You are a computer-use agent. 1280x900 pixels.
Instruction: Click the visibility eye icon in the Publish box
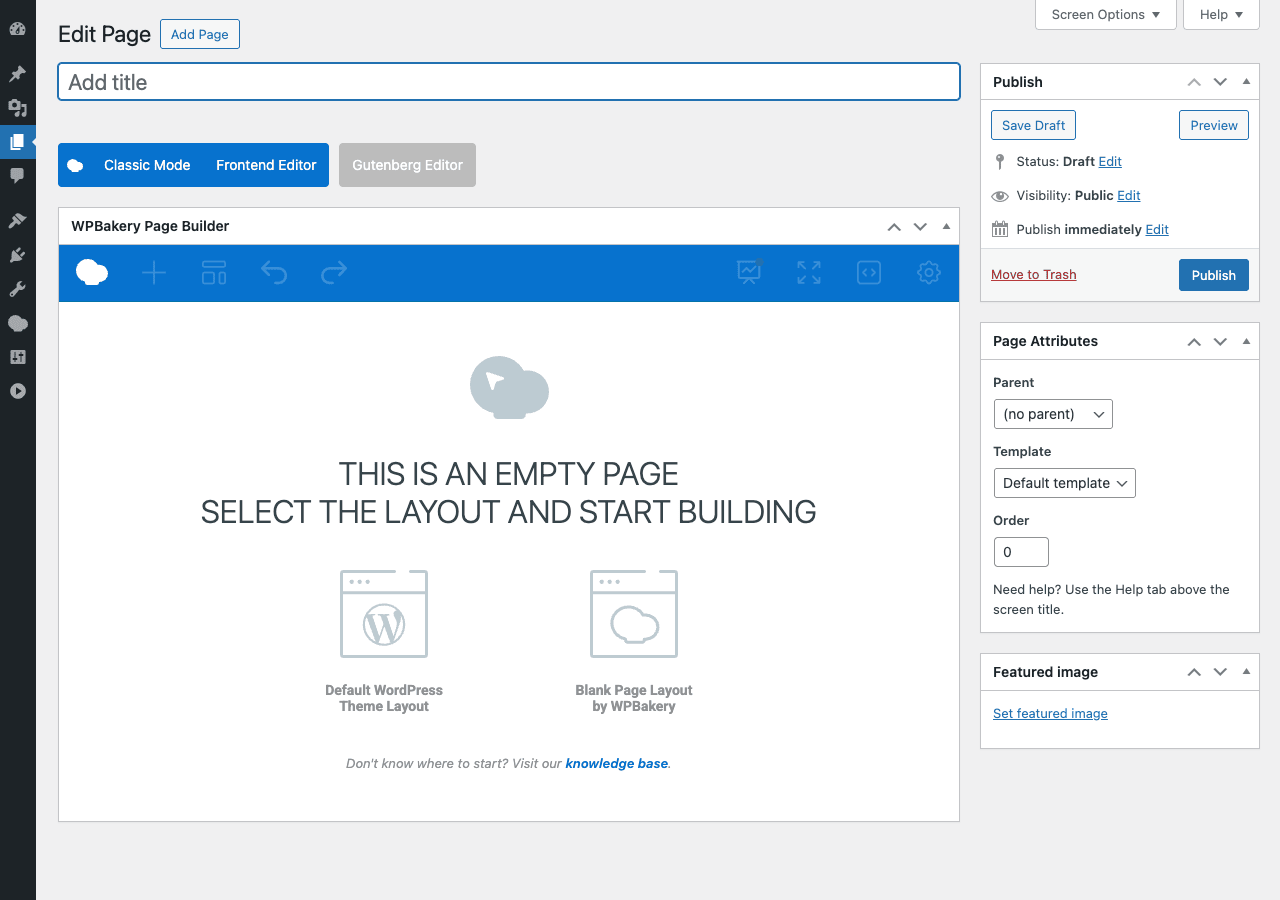tap(1000, 196)
